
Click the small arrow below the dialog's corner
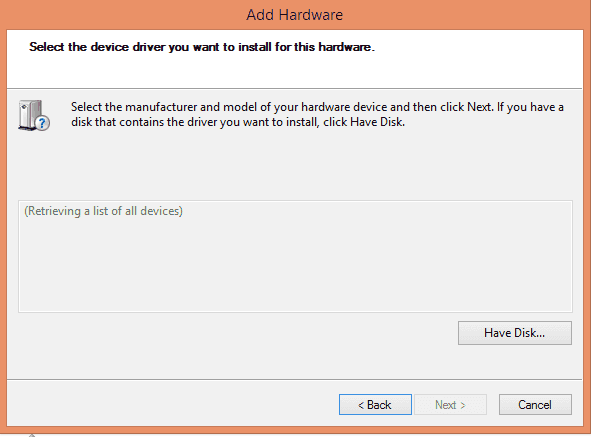(x=32, y=435)
